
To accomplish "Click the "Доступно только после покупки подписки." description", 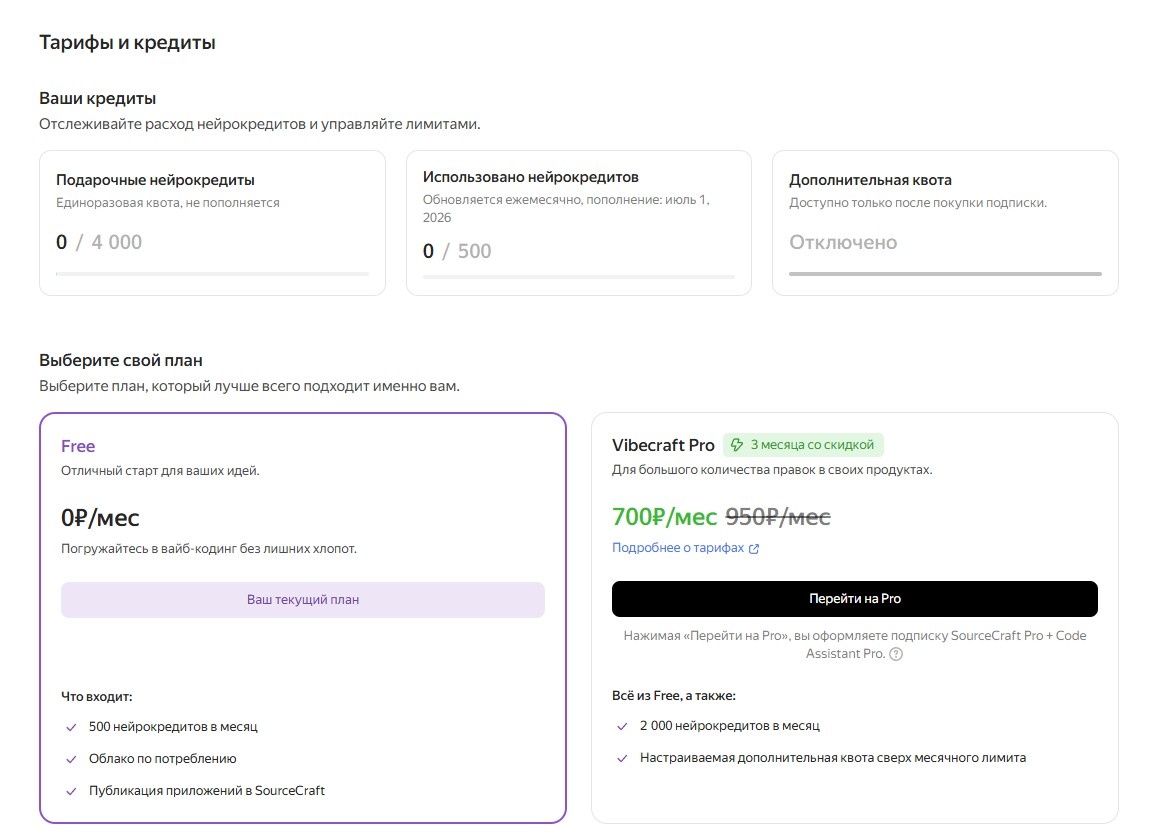I will pyautogui.click(x=918, y=203).
